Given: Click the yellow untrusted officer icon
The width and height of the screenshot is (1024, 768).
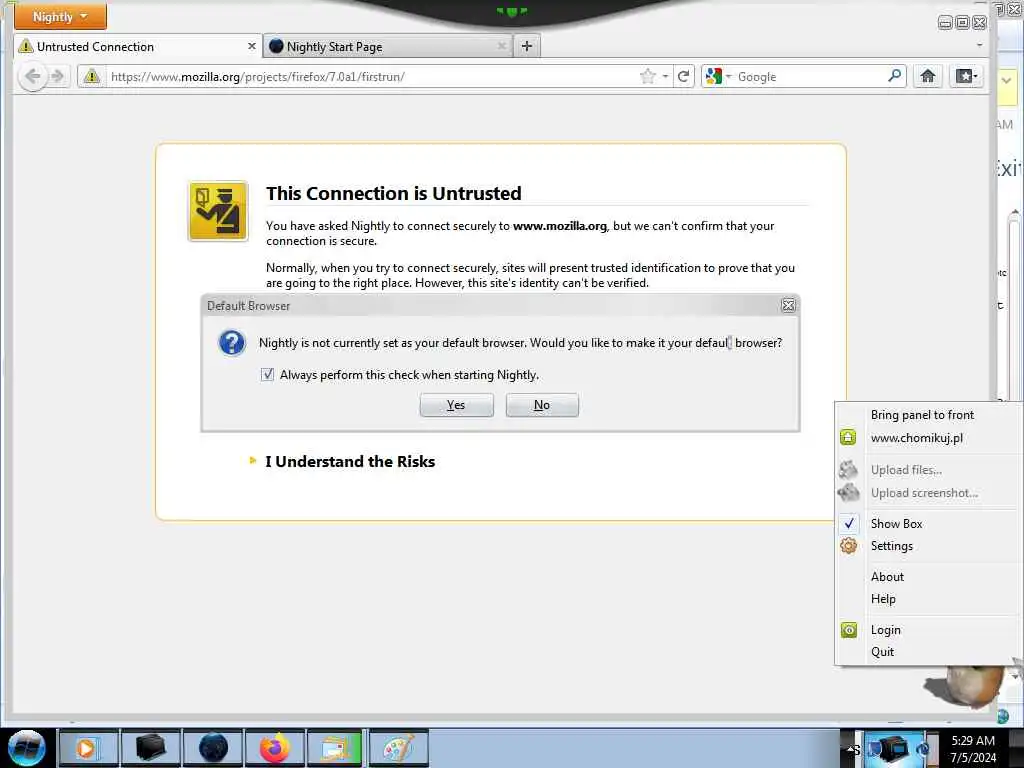Looking at the screenshot, I should [x=218, y=211].
